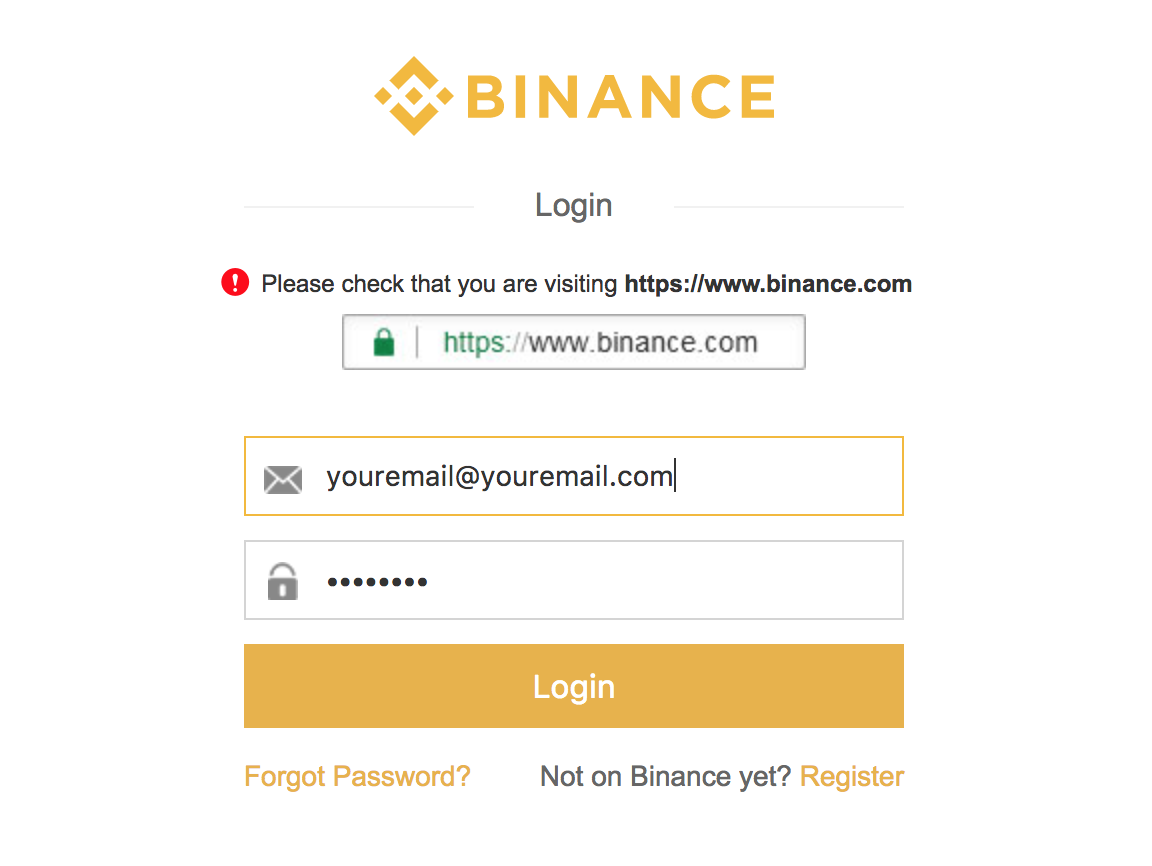
Task: Submit with the yellow Login button
Action: [574, 686]
